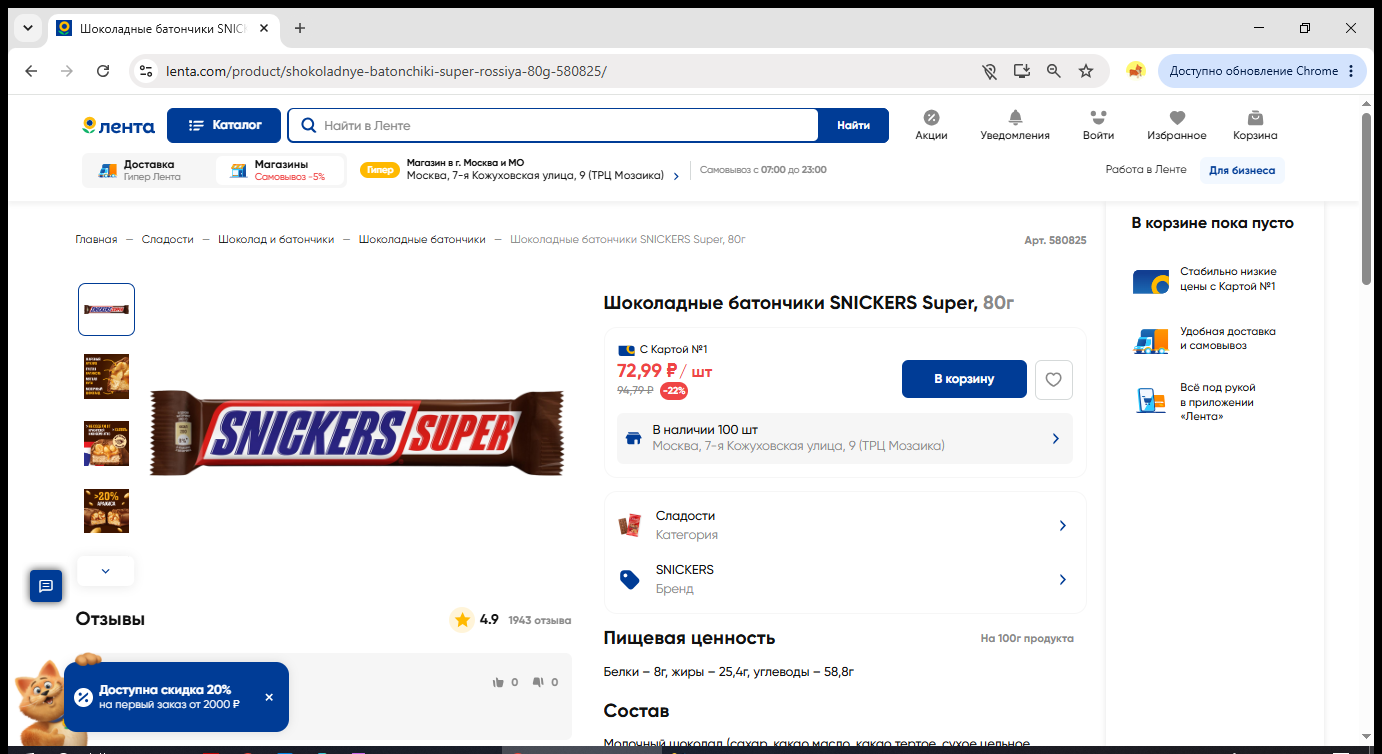Click the 72,99 ₽ price
Screen dimensions: 1382x754
click(x=647, y=371)
